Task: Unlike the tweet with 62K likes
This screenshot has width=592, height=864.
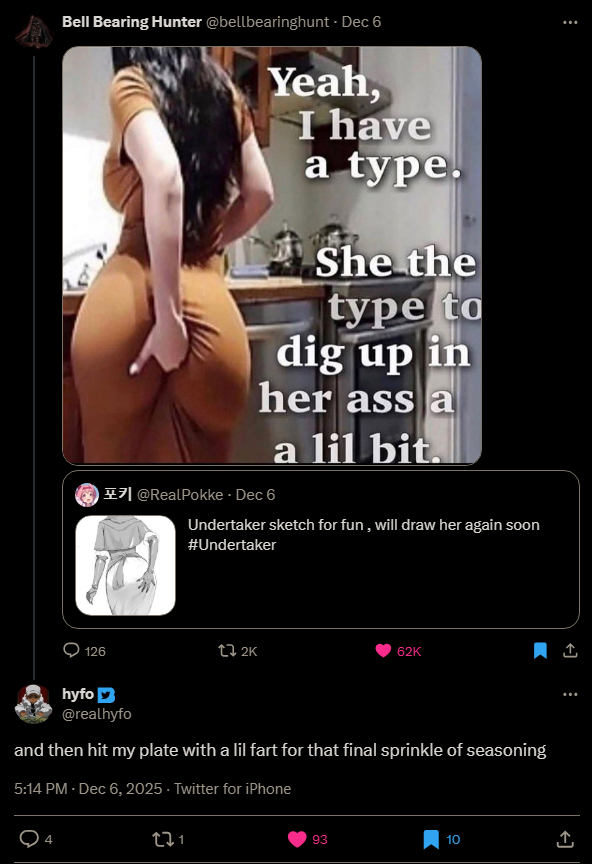Action: (x=383, y=651)
